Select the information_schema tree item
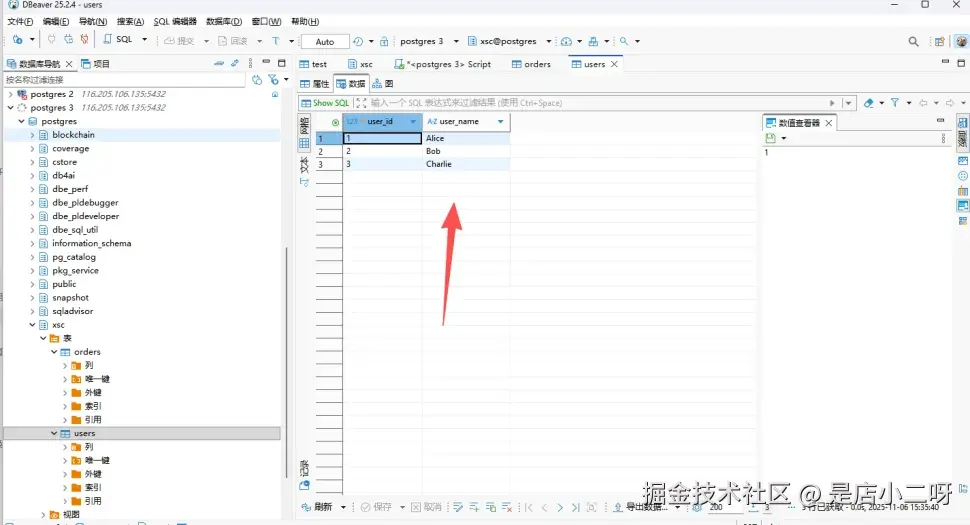Viewport: 970px width, 525px height. tap(92, 244)
